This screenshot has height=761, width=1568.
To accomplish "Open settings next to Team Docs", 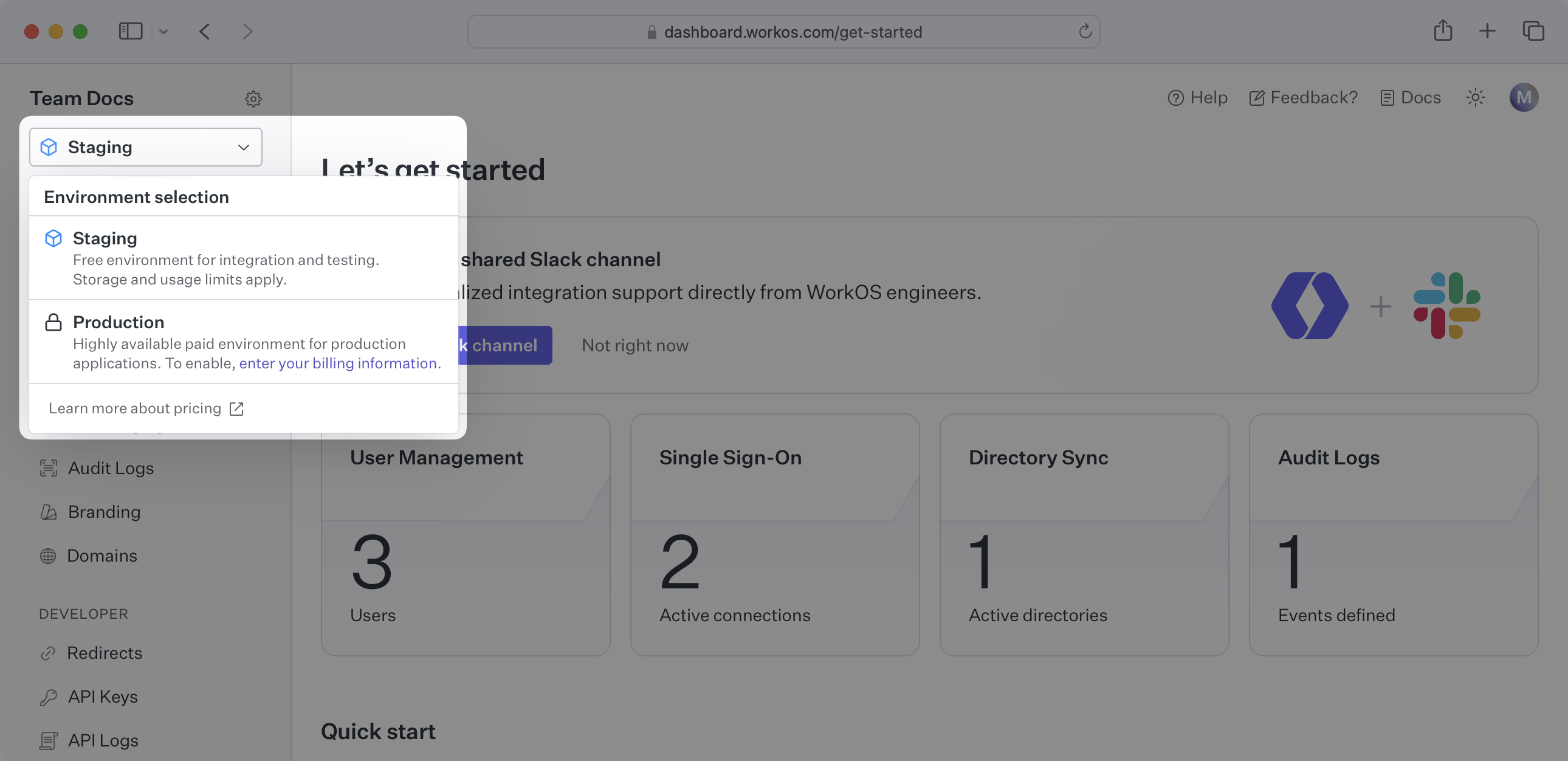I will pyautogui.click(x=254, y=98).
